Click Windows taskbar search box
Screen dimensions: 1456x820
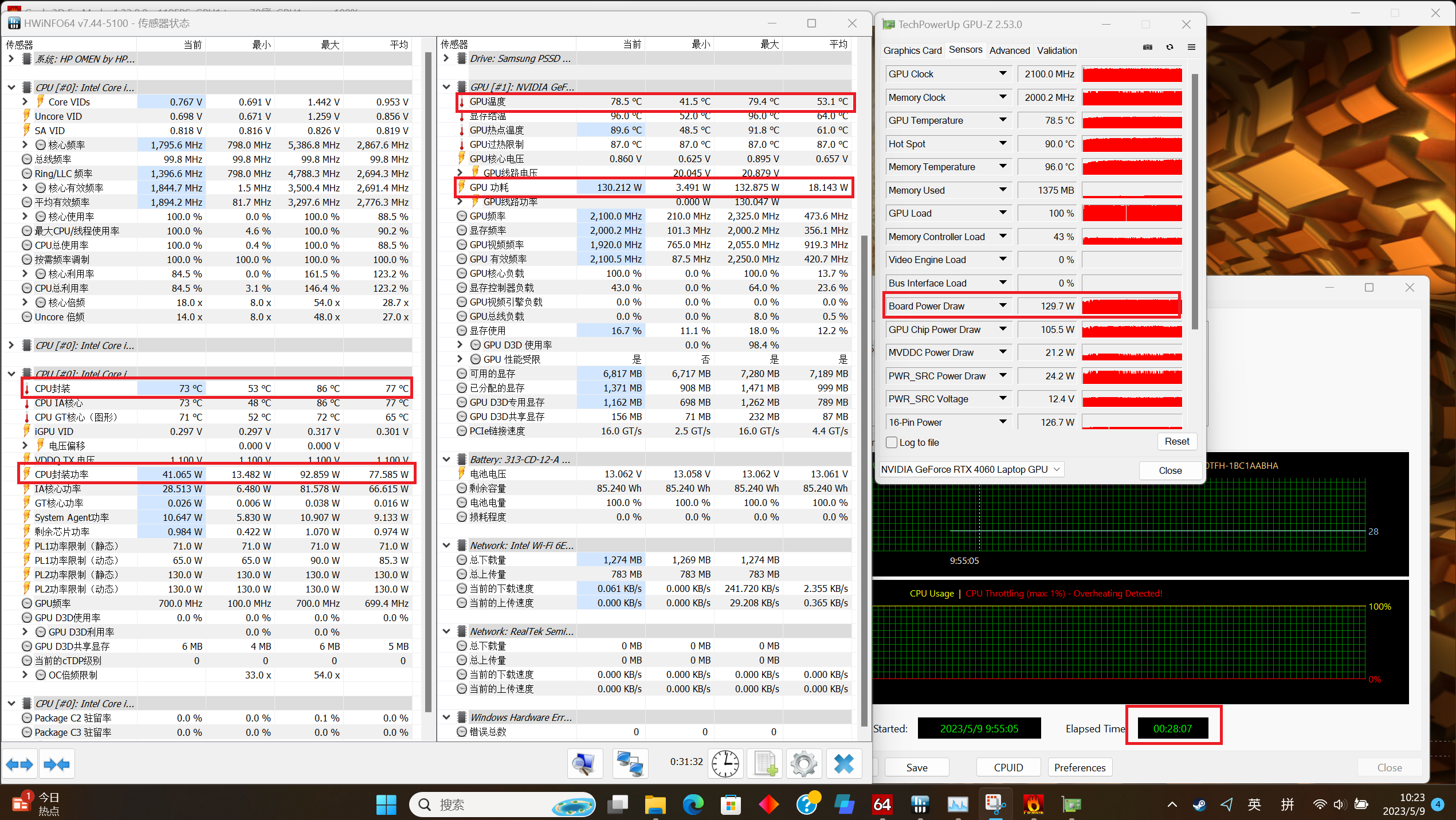(x=503, y=805)
